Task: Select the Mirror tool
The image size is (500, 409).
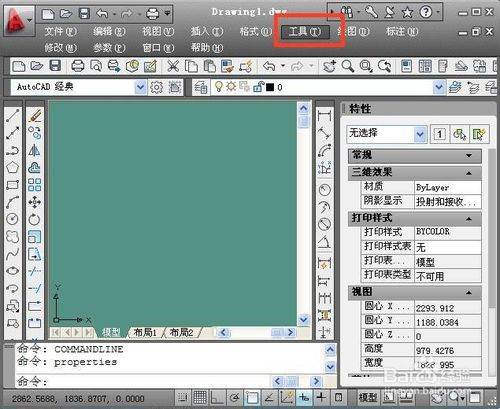Action: (34, 151)
